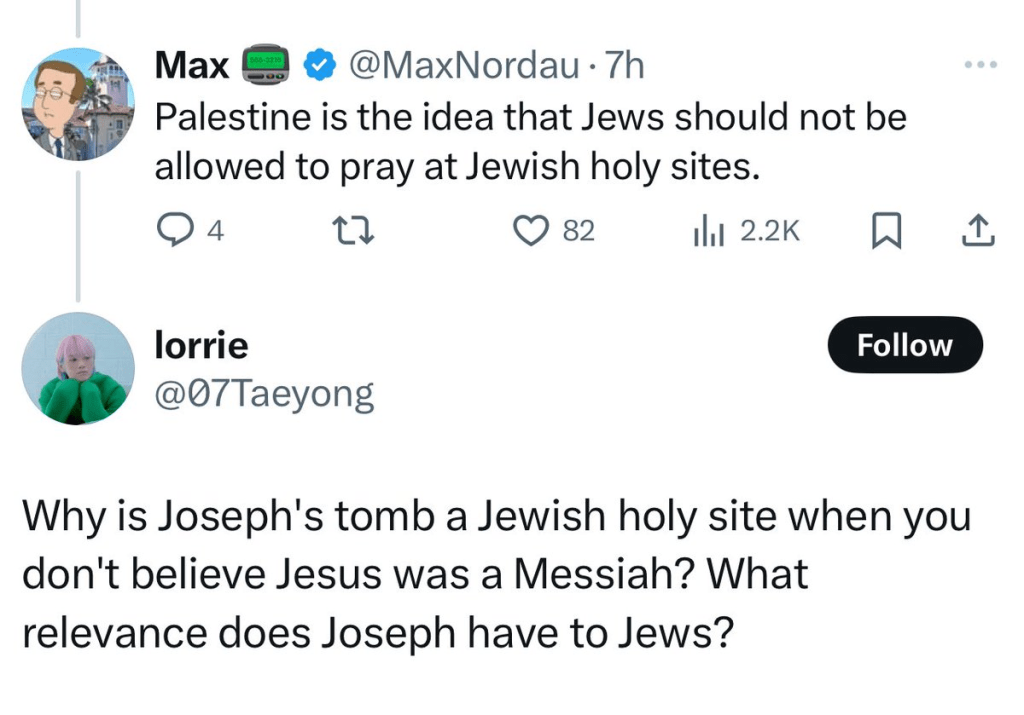Follow the lorrie account
The width and height of the screenshot is (1024, 715).
point(905,345)
